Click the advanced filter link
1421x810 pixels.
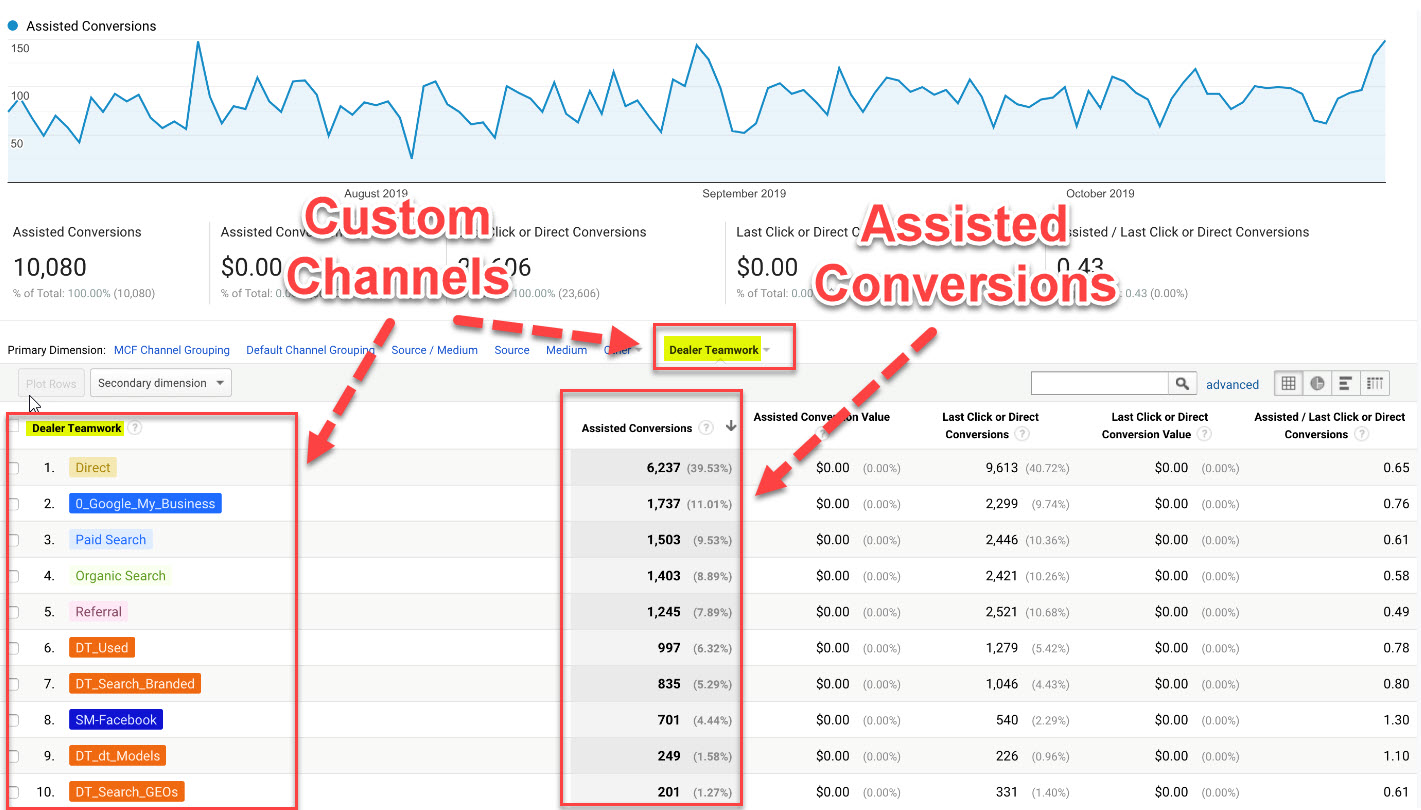[1232, 384]
